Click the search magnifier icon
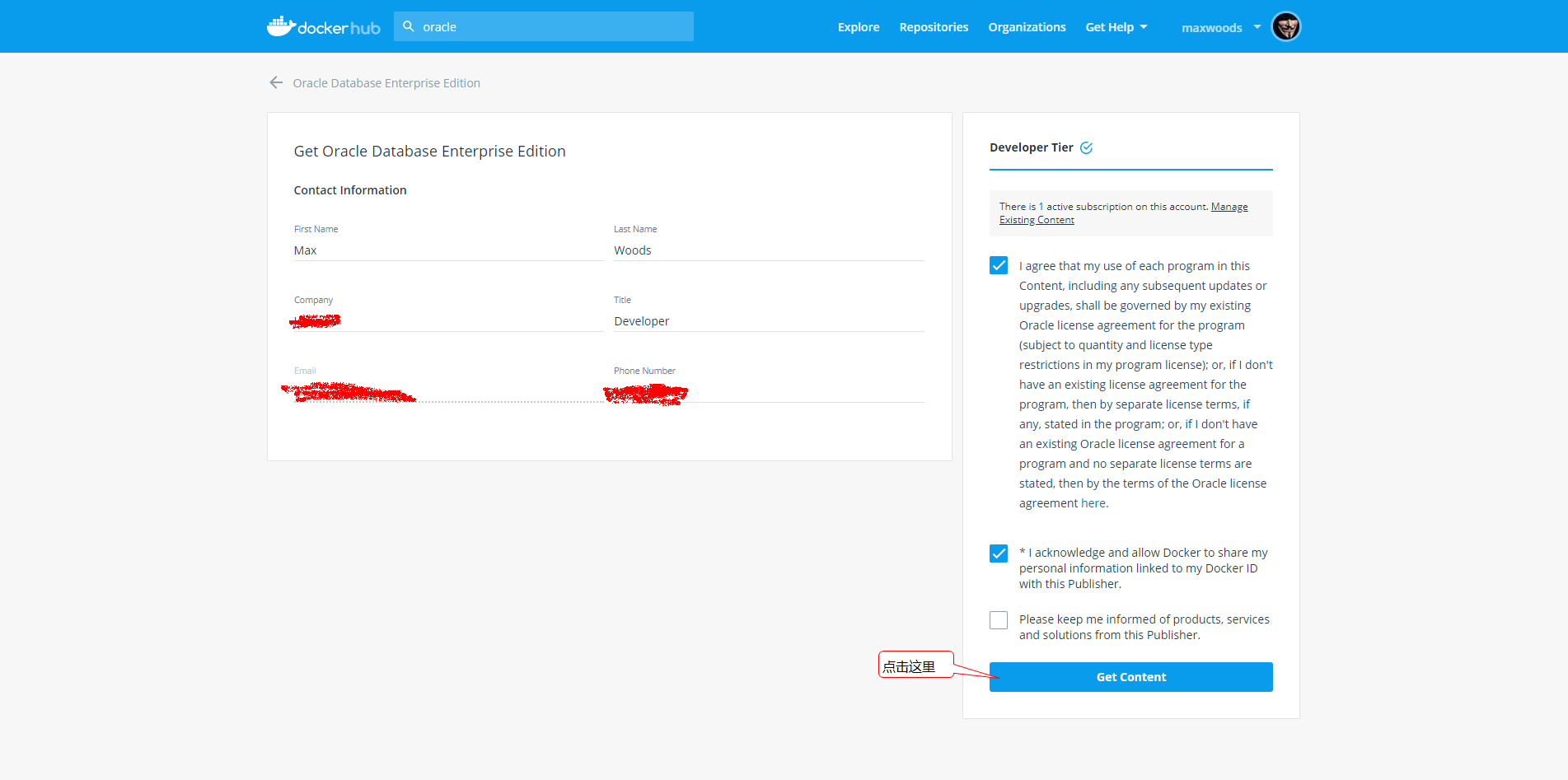This screenshot has width=1568, height=780. point(409,26)
